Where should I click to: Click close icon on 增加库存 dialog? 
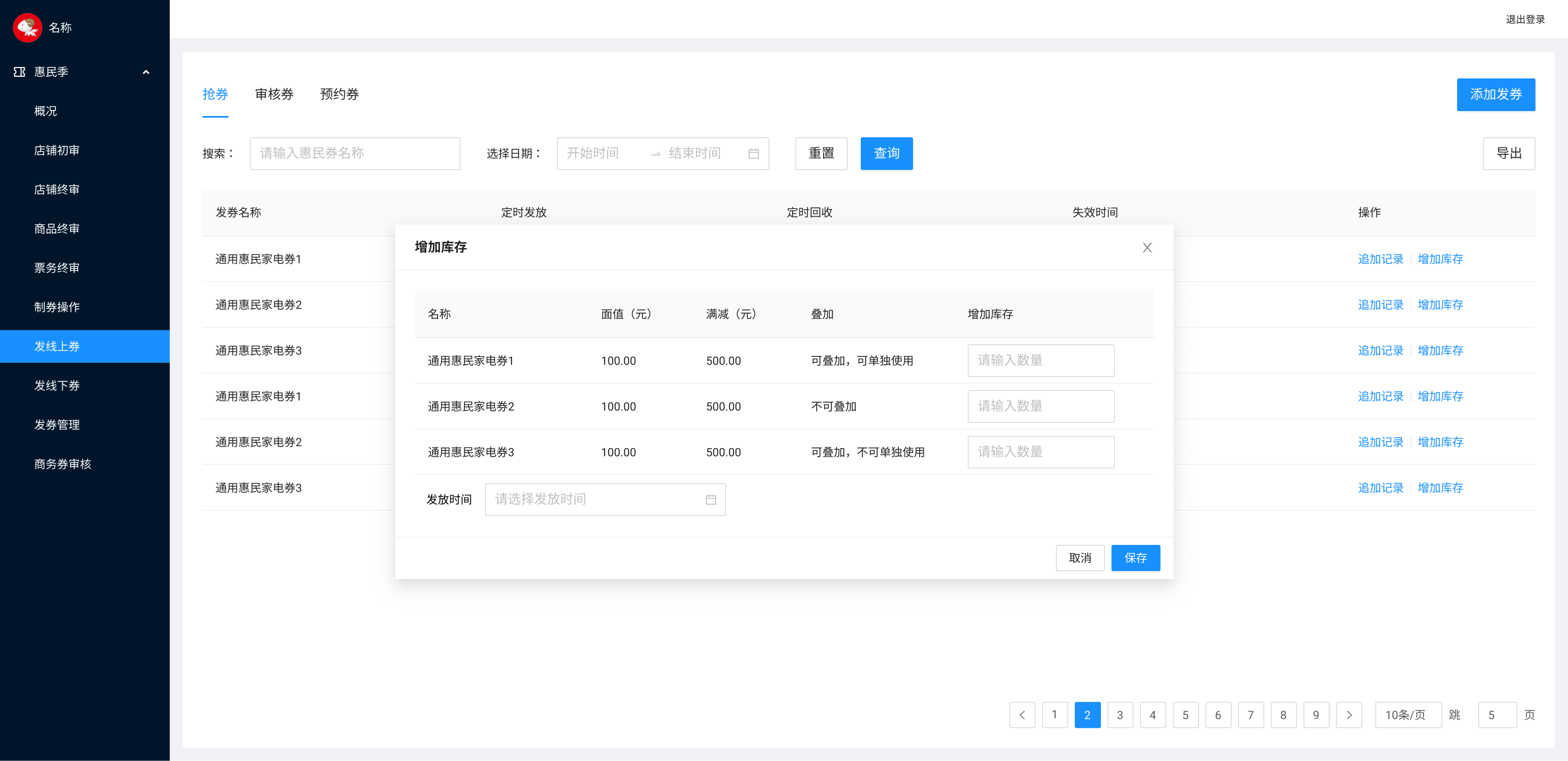[x=1147, y=248]
